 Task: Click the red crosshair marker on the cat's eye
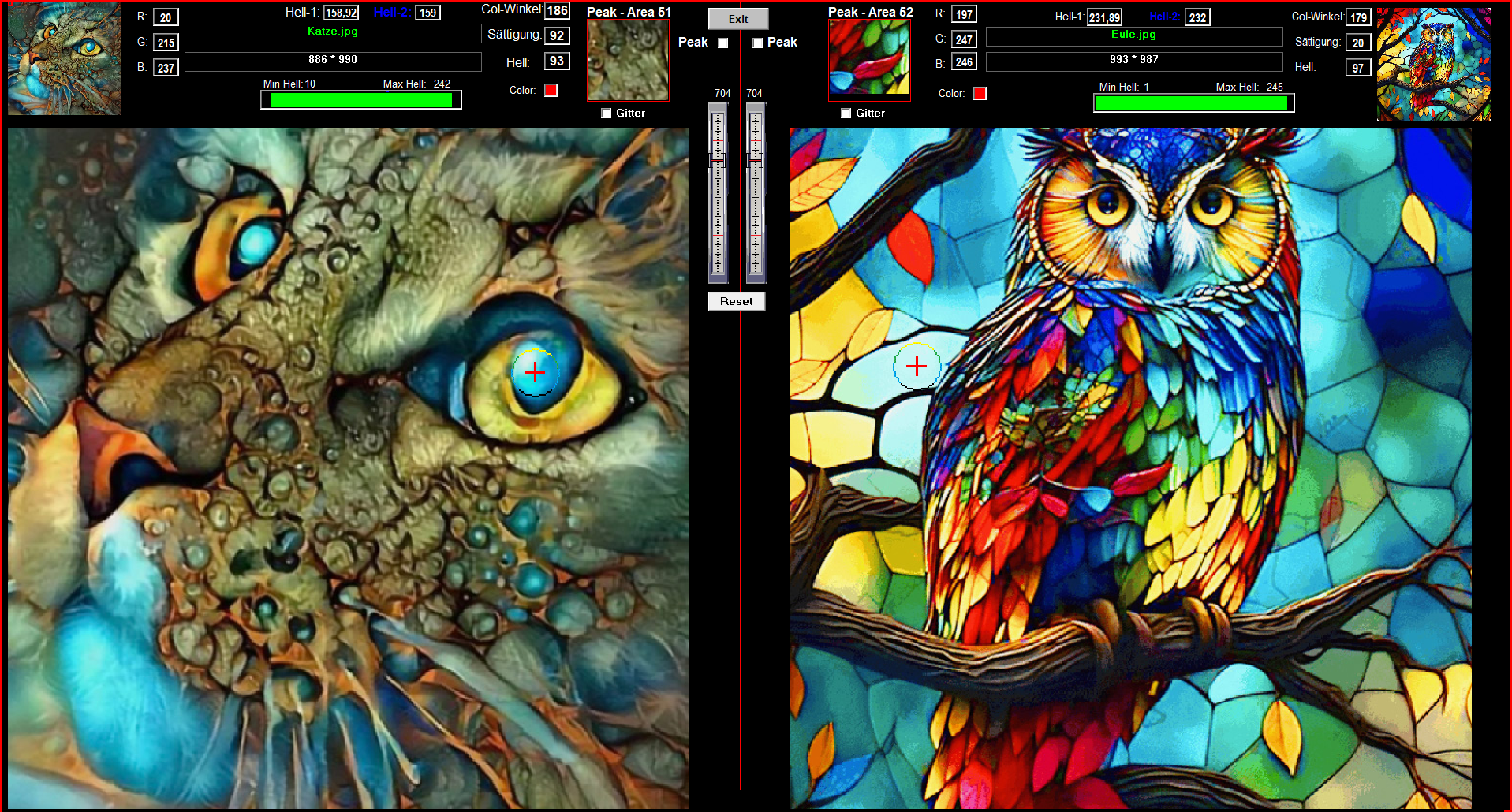535,371
